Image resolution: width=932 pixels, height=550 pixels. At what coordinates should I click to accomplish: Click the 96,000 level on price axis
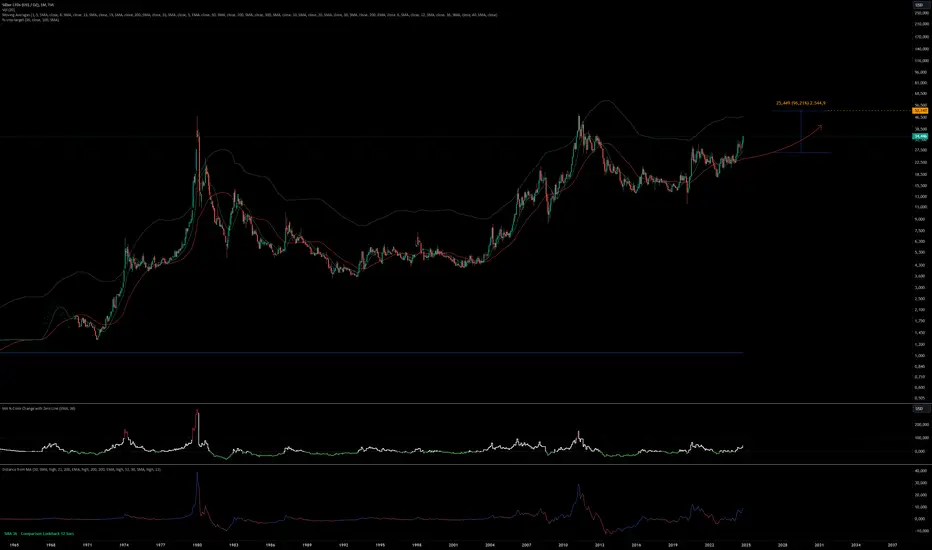click(922, 72)
